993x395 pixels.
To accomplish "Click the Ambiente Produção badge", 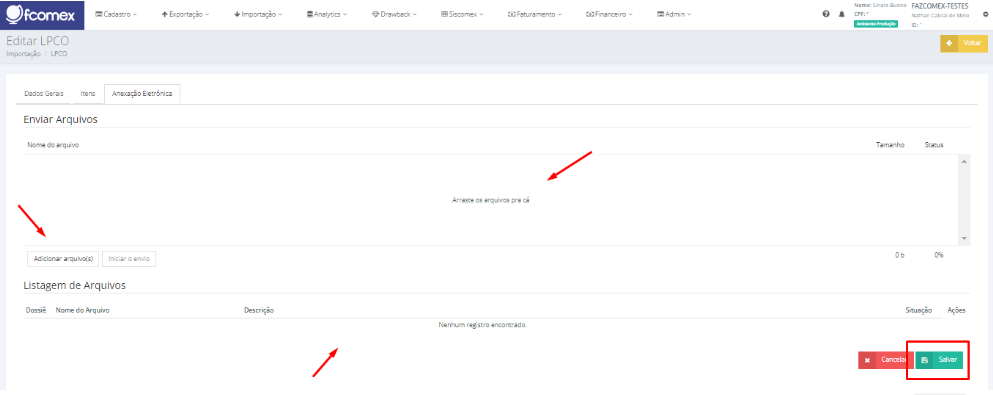I will (876, 23).
